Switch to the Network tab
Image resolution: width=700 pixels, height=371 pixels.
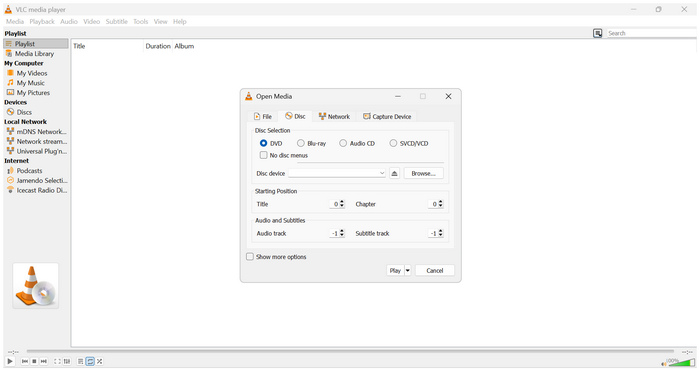click(334, 117)
